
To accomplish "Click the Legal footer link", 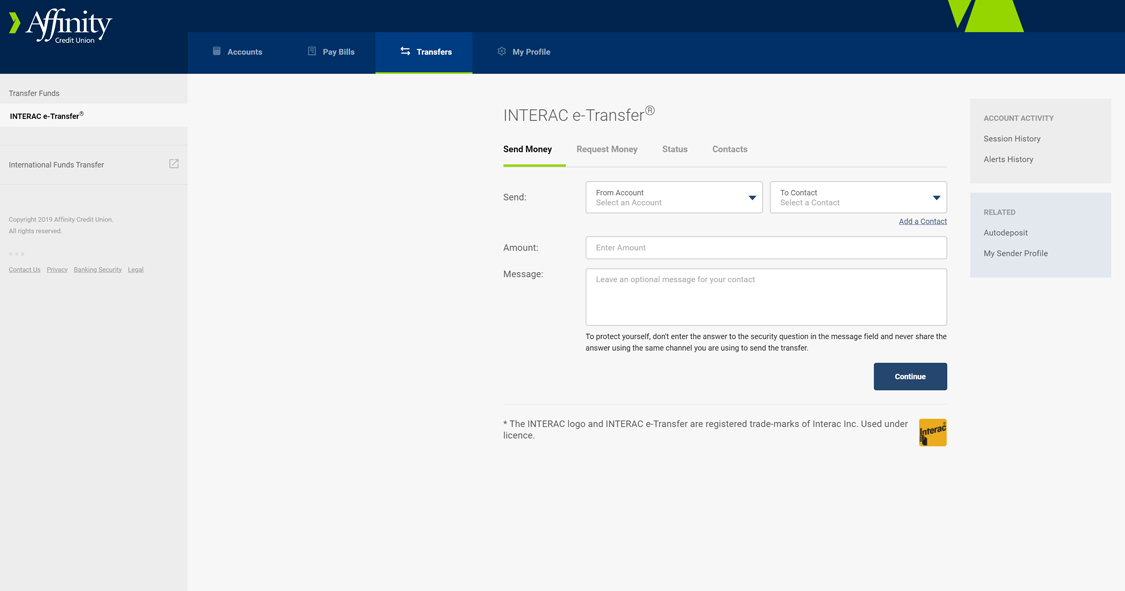I will (x=136, y=270).
